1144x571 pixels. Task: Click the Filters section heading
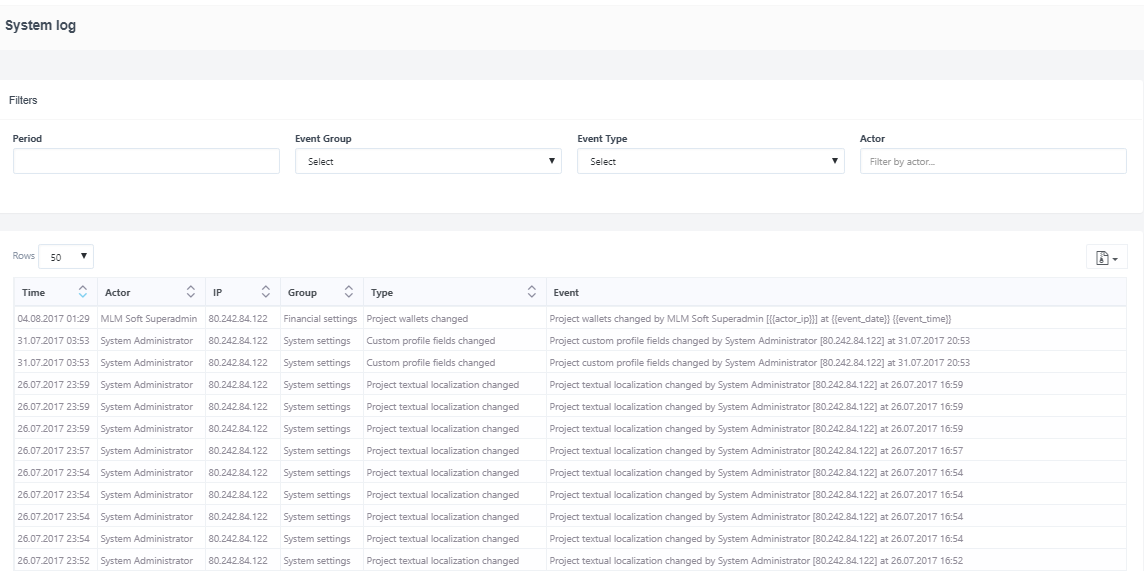pos(23,101)
